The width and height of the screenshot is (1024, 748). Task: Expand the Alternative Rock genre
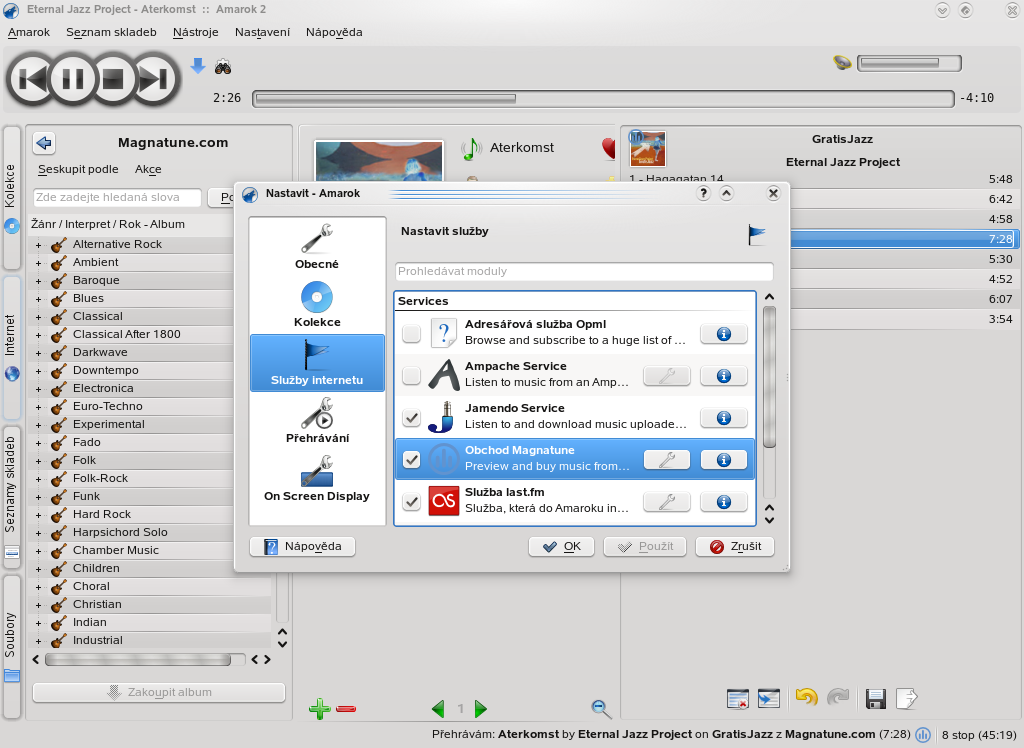point(38,245)
